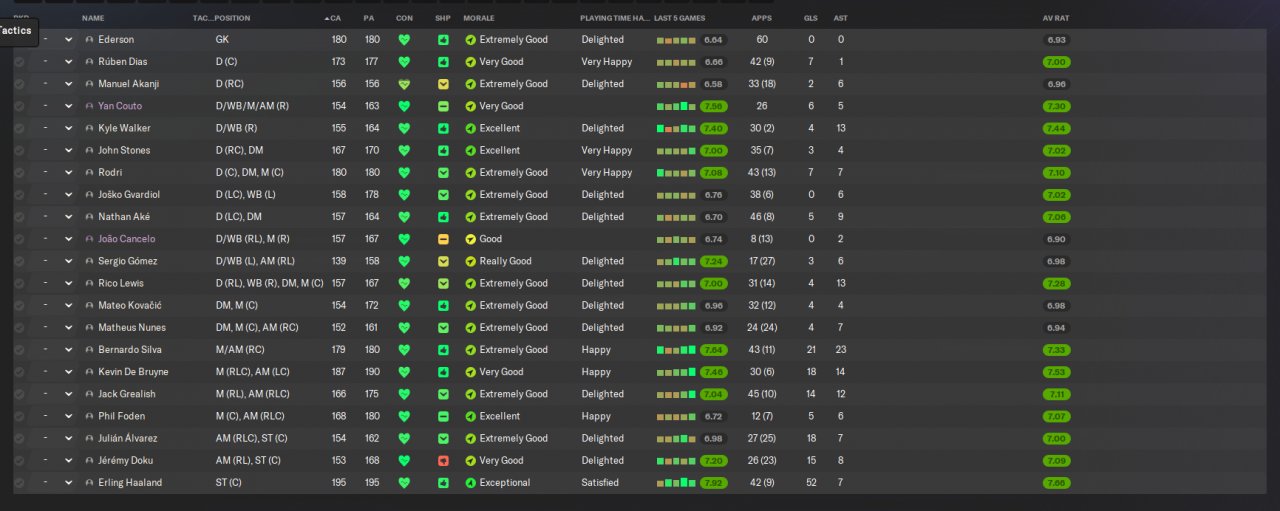Image resolution: width=1280 pixels, height=511 pixels.
Task: Click Kyle Walker's last 5 games form bars
Action: [x=675, y=128]
